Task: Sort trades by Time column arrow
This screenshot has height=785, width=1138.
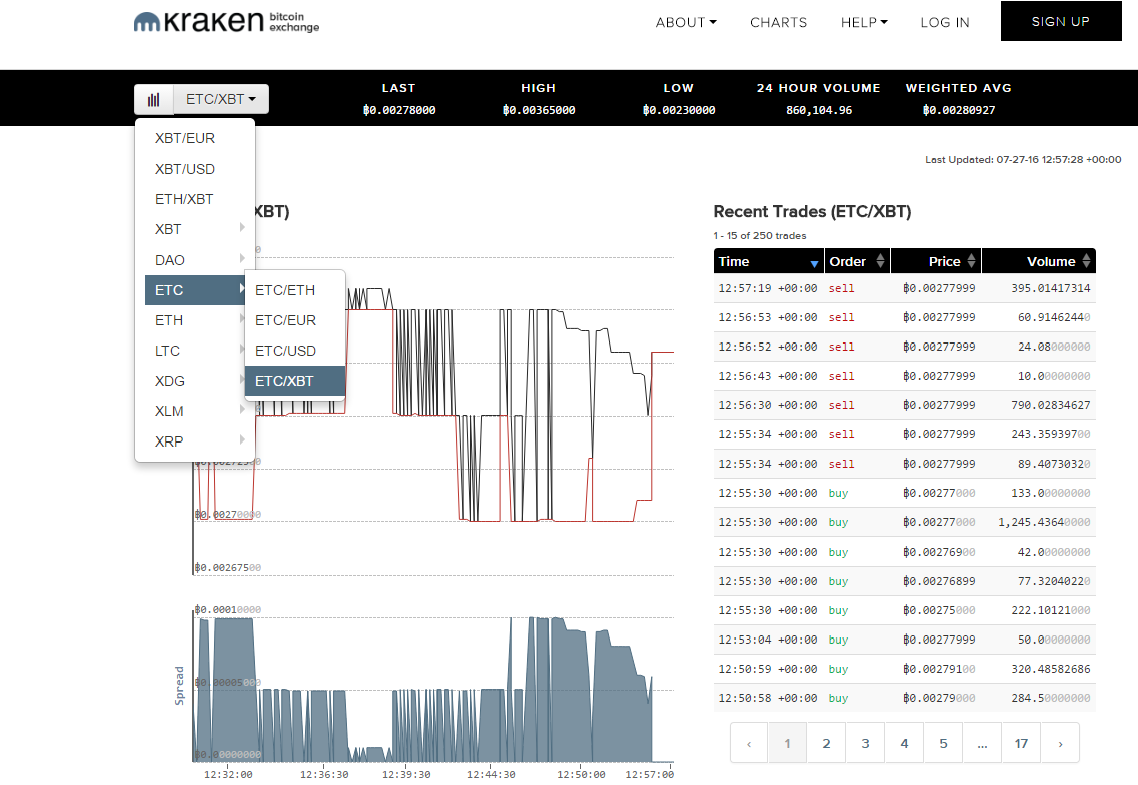Action: 814,263
